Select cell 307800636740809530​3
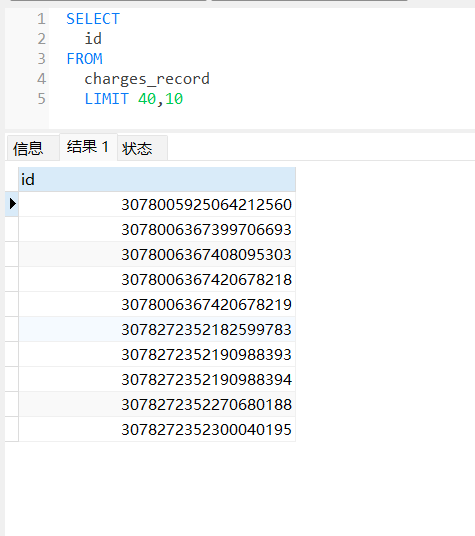The height and width of the screenshot is (536, 475). 157,254
